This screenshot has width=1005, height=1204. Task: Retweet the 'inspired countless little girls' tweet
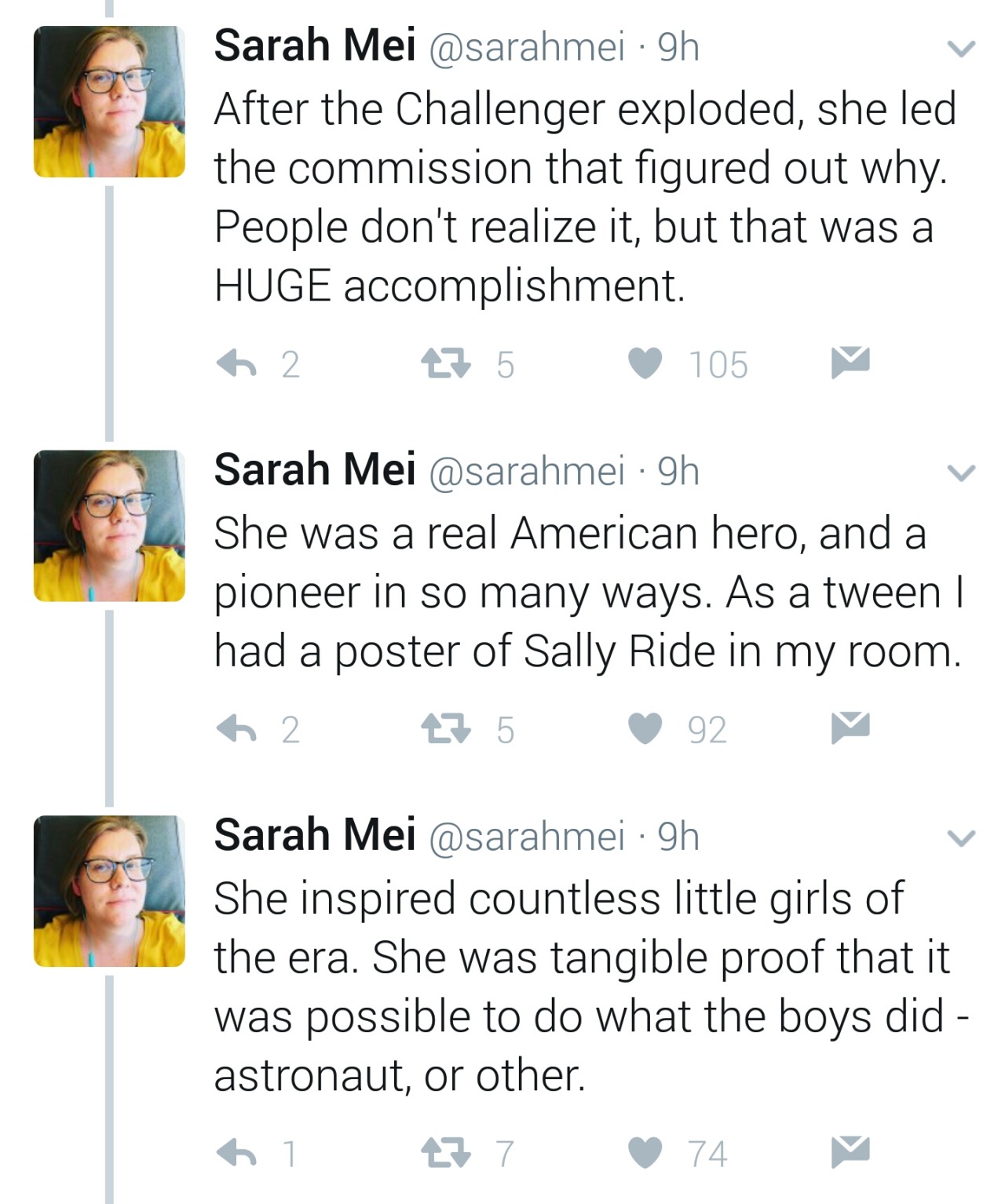click(446, 1153)
